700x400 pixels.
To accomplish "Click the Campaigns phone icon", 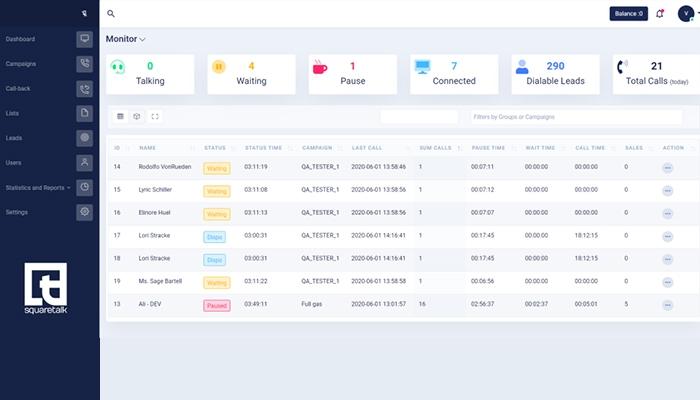I will [84, 64].
